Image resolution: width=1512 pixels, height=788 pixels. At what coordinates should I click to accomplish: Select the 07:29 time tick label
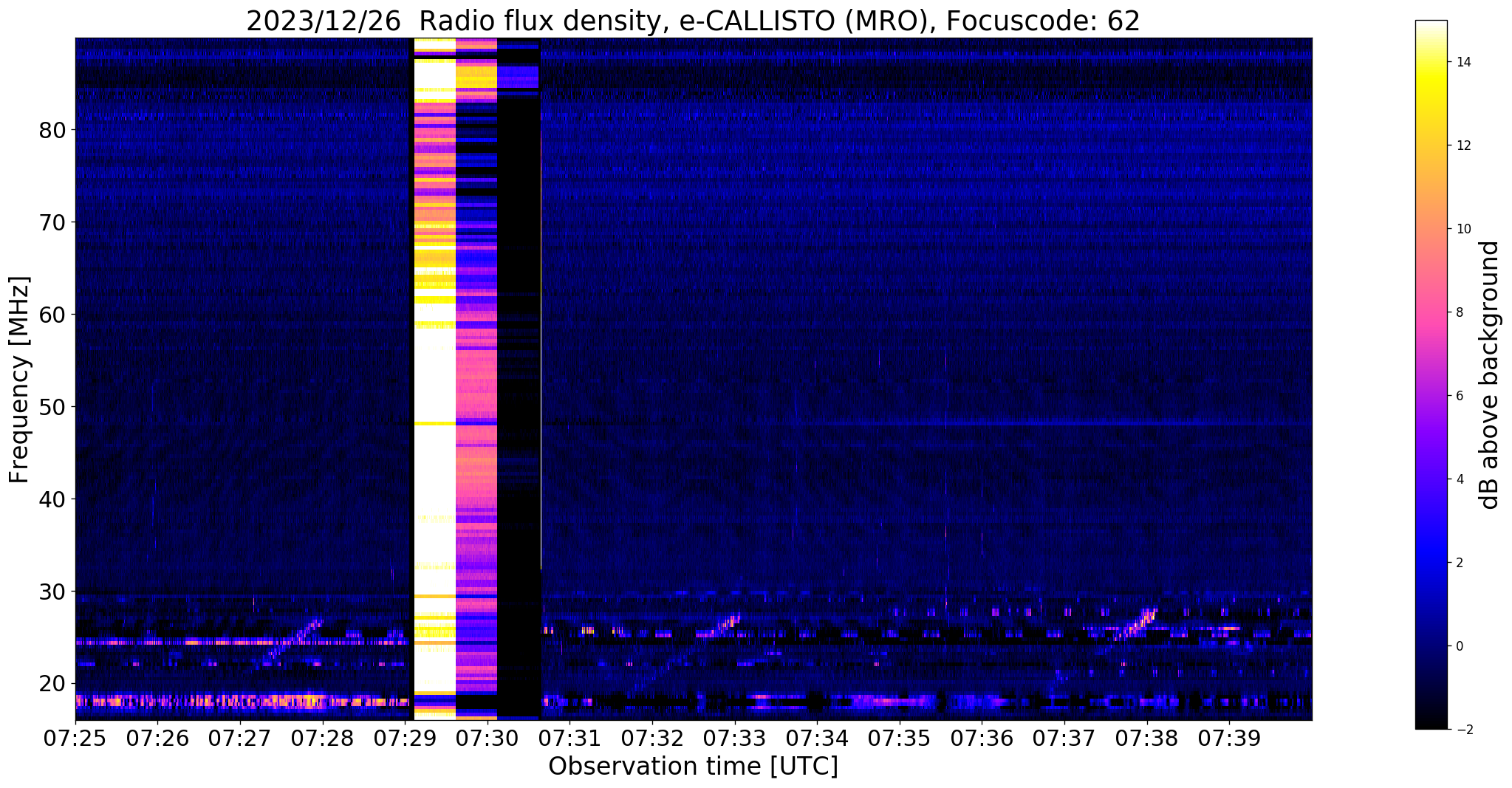[x=405, y=738]
